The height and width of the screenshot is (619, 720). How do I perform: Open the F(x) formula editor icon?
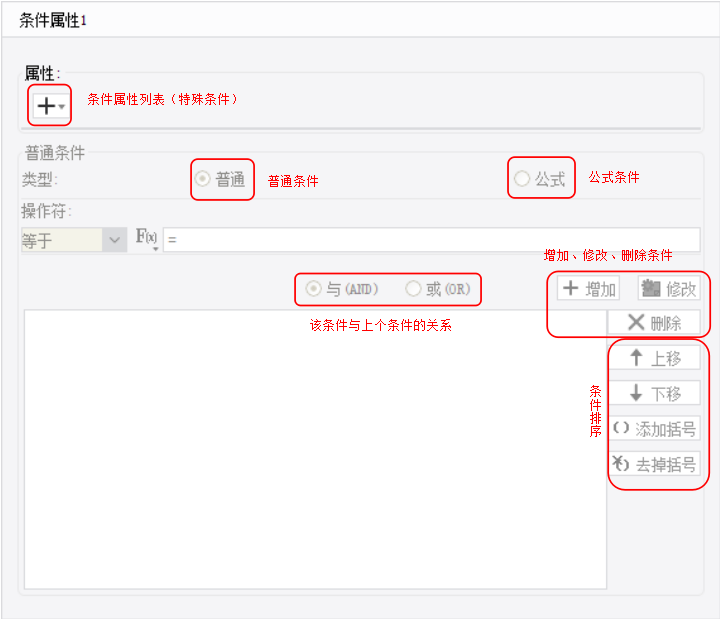[147, 238]
